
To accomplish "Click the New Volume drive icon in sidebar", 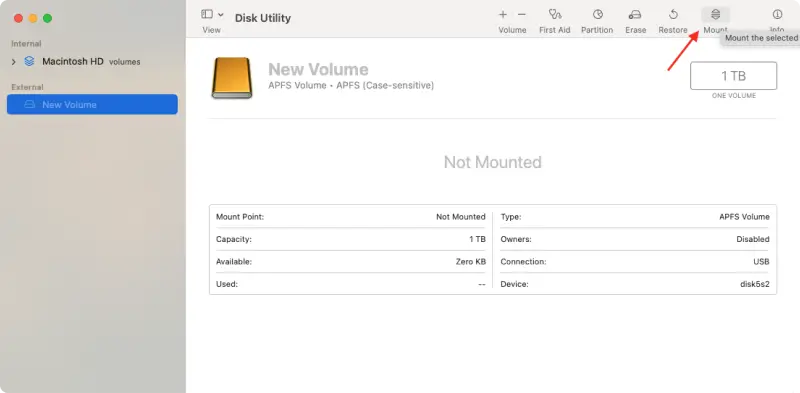I will point(30,105).
